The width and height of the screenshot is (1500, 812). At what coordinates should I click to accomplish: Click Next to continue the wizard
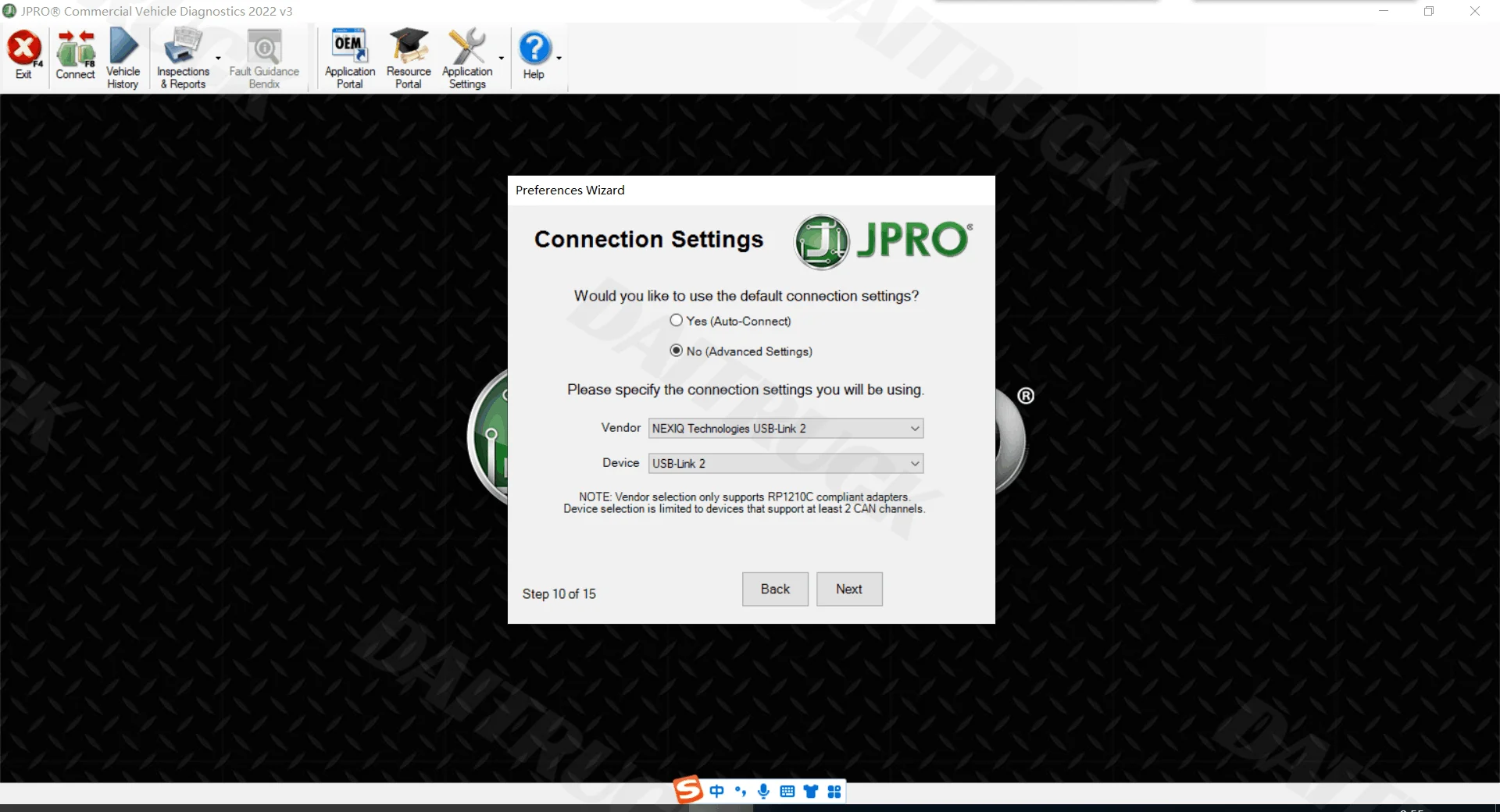849,589
